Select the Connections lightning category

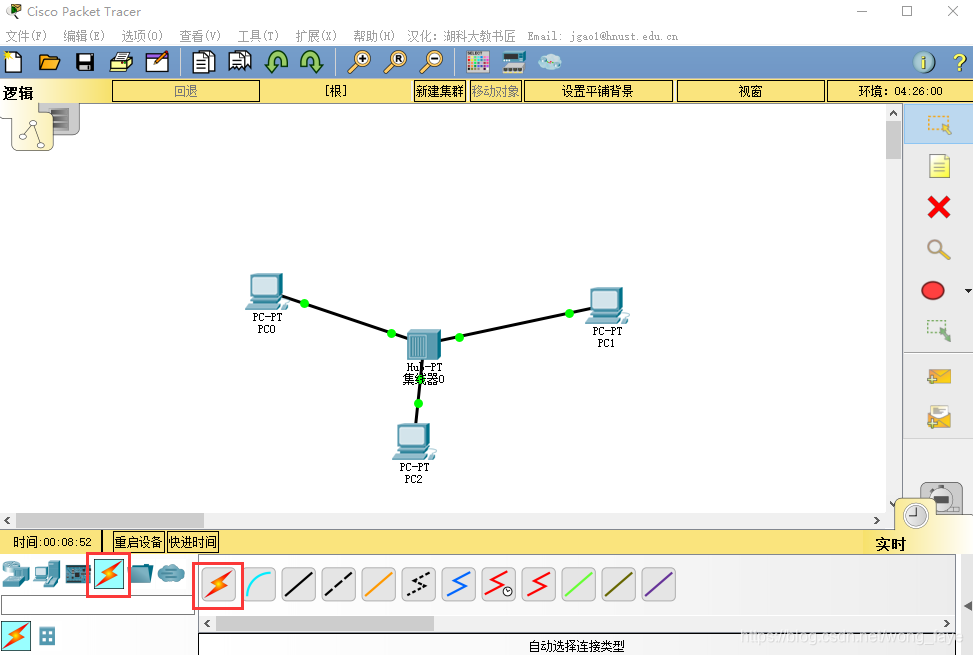click(x=109, y=574)
